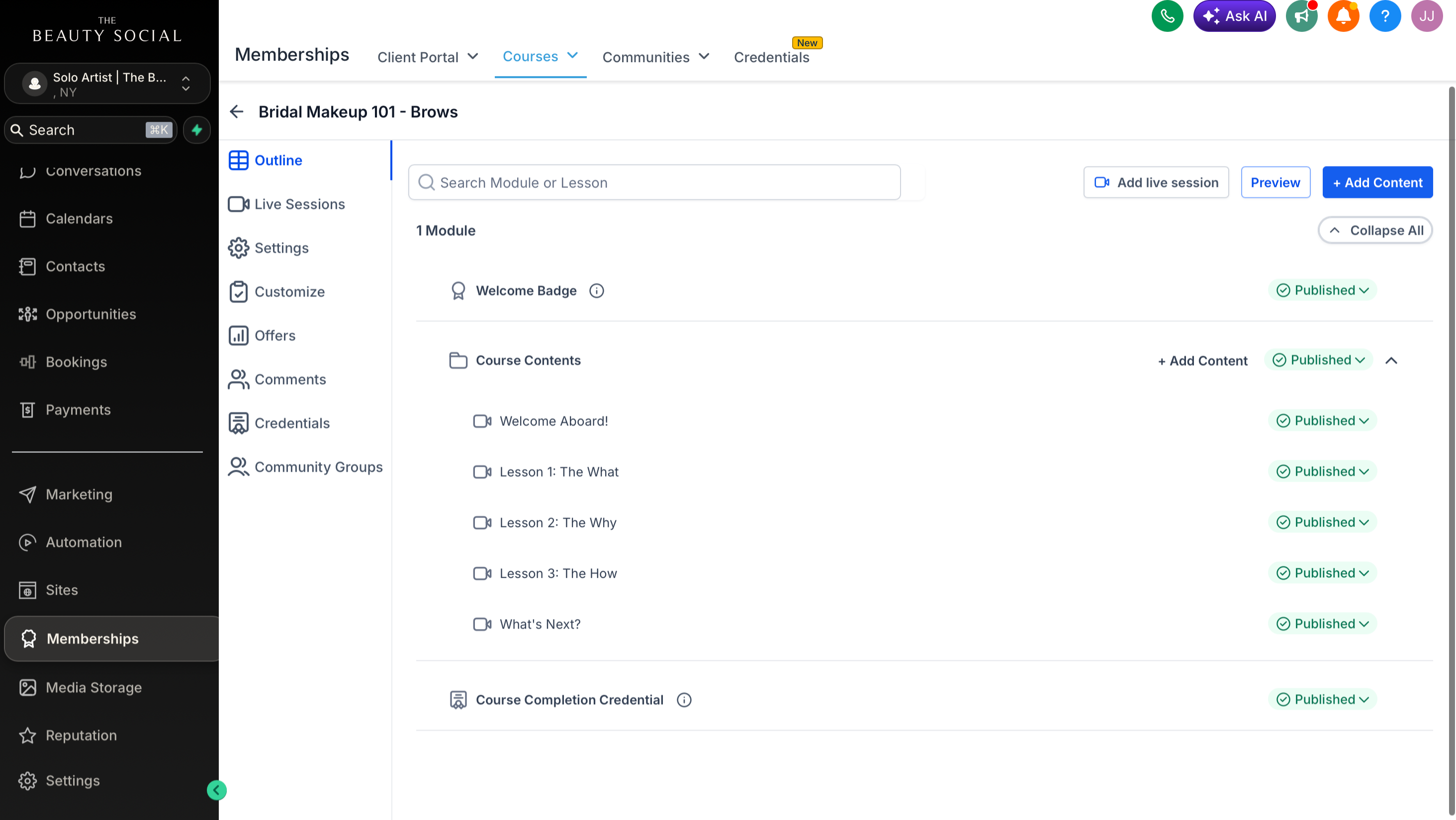The image size is (1456, 820).
Task: Click Add Content in Course Contents row
Action: [1202, 361]
